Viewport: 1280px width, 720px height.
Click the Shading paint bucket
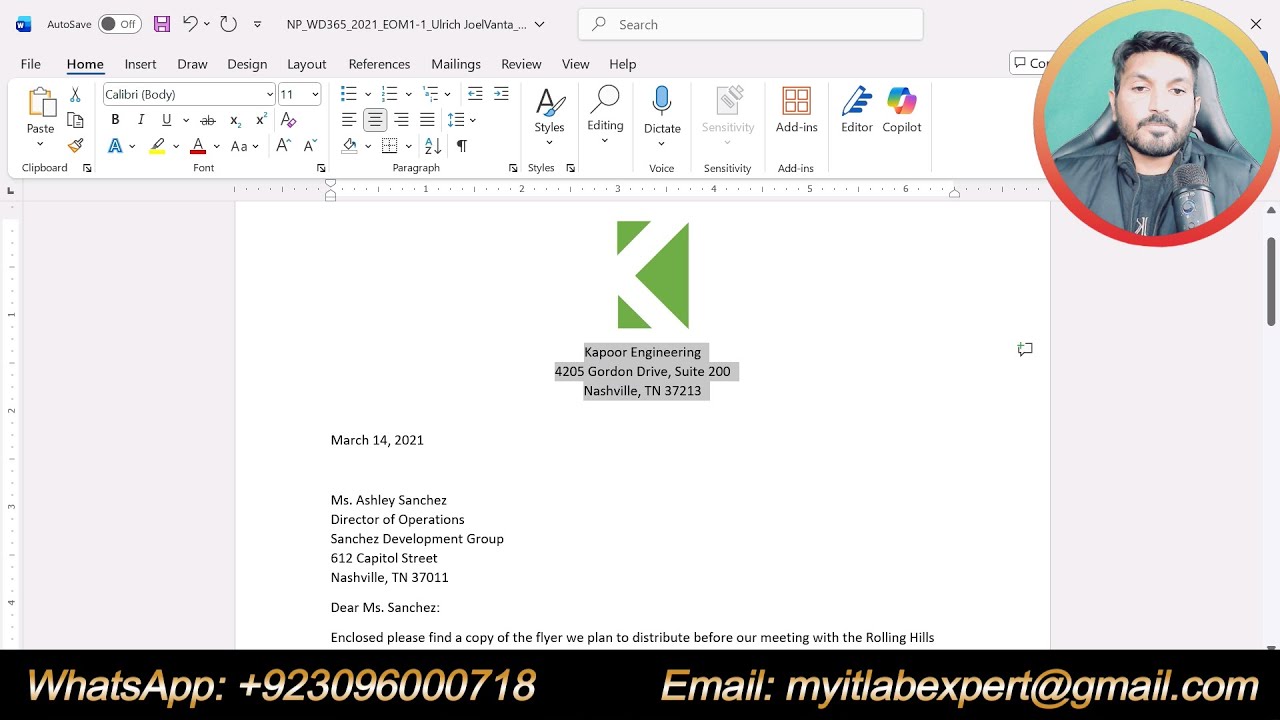[x=349, y=146]
